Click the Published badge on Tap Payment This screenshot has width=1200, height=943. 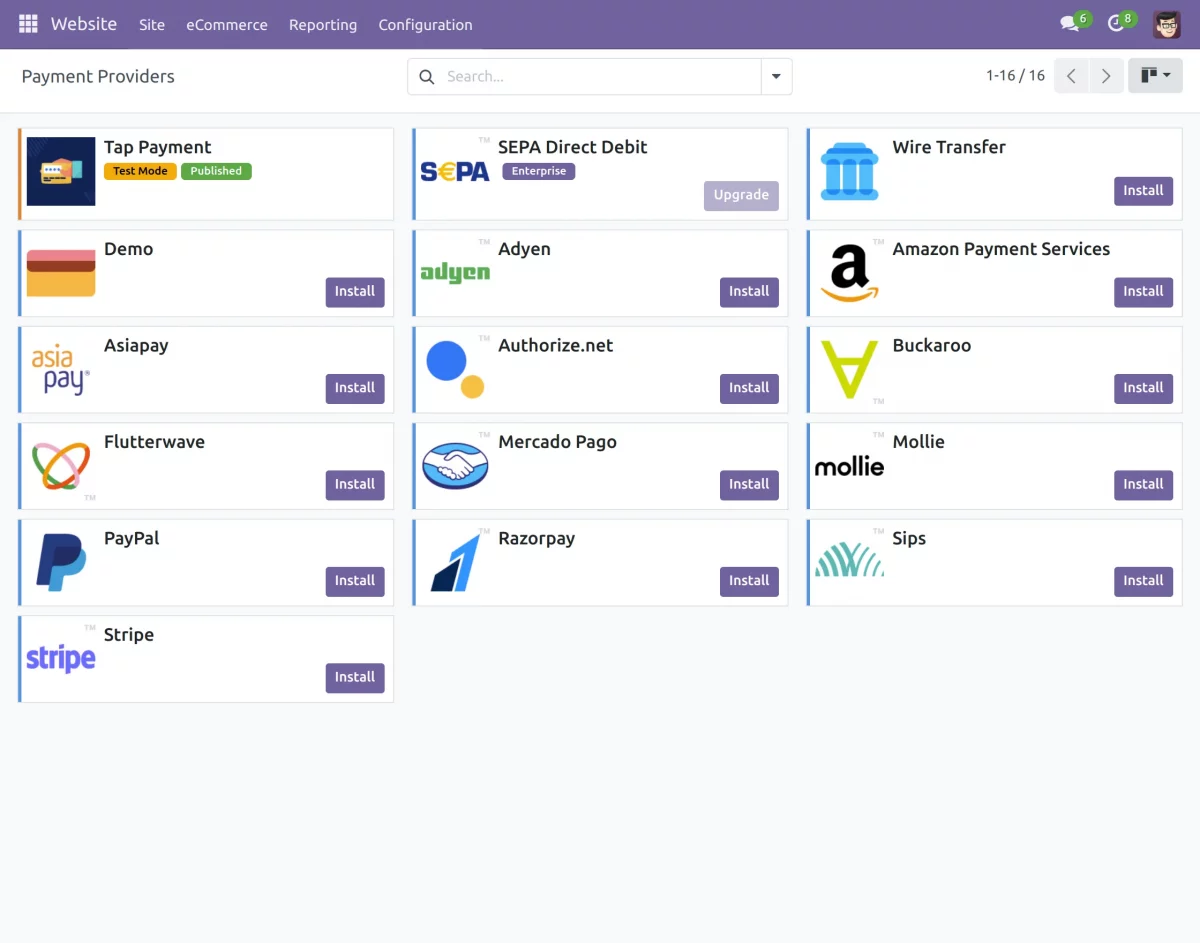coord(216,171)
